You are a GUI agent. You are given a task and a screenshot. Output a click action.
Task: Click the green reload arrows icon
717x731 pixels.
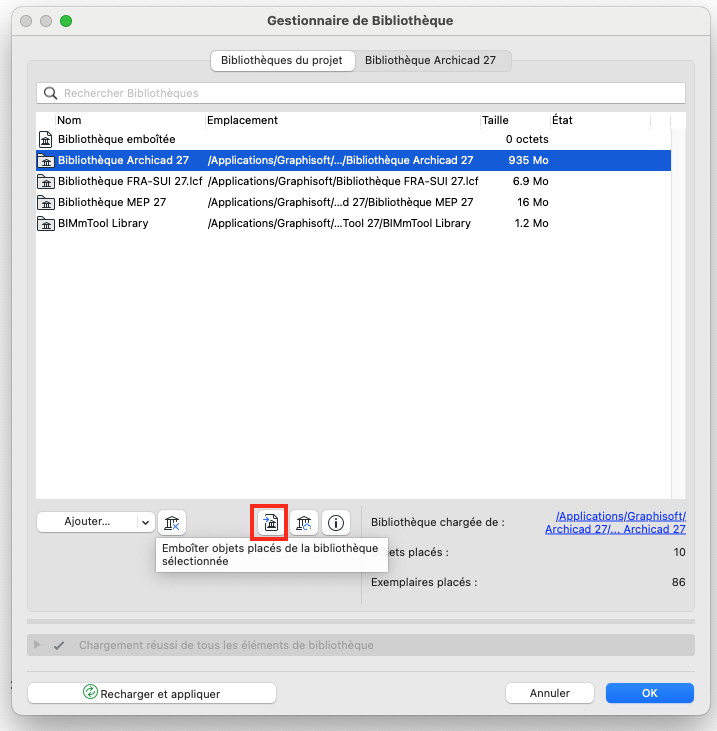90,692
